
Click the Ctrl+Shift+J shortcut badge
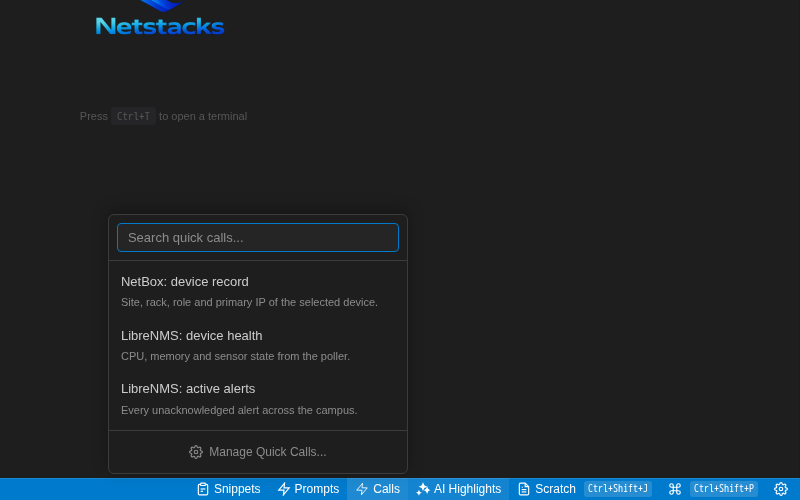[618, 489]
